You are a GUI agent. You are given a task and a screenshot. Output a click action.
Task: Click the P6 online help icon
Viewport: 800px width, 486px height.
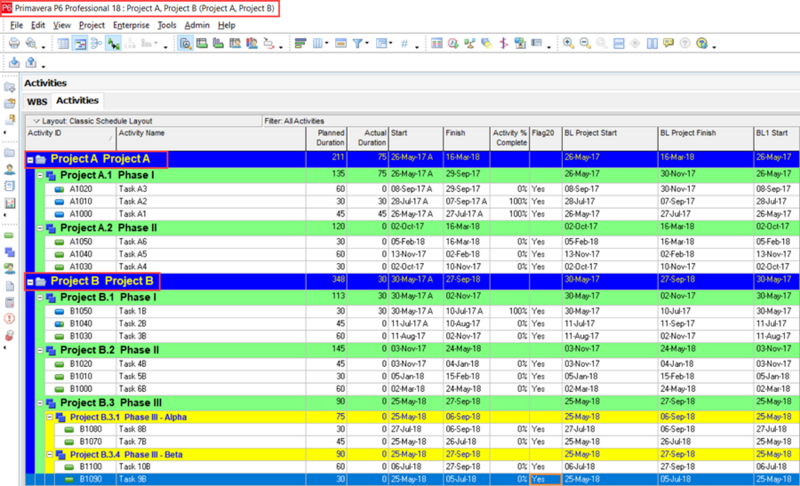[702, 44]
